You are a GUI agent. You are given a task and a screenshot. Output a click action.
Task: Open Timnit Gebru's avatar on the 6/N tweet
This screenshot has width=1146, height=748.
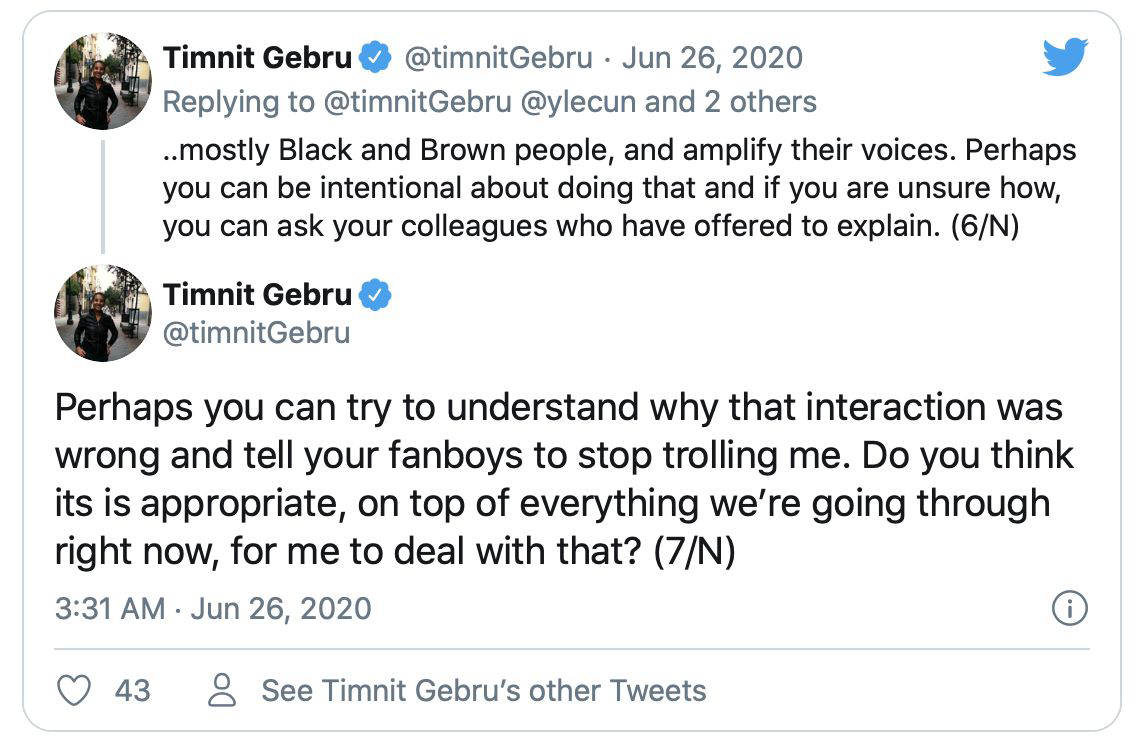101,81
